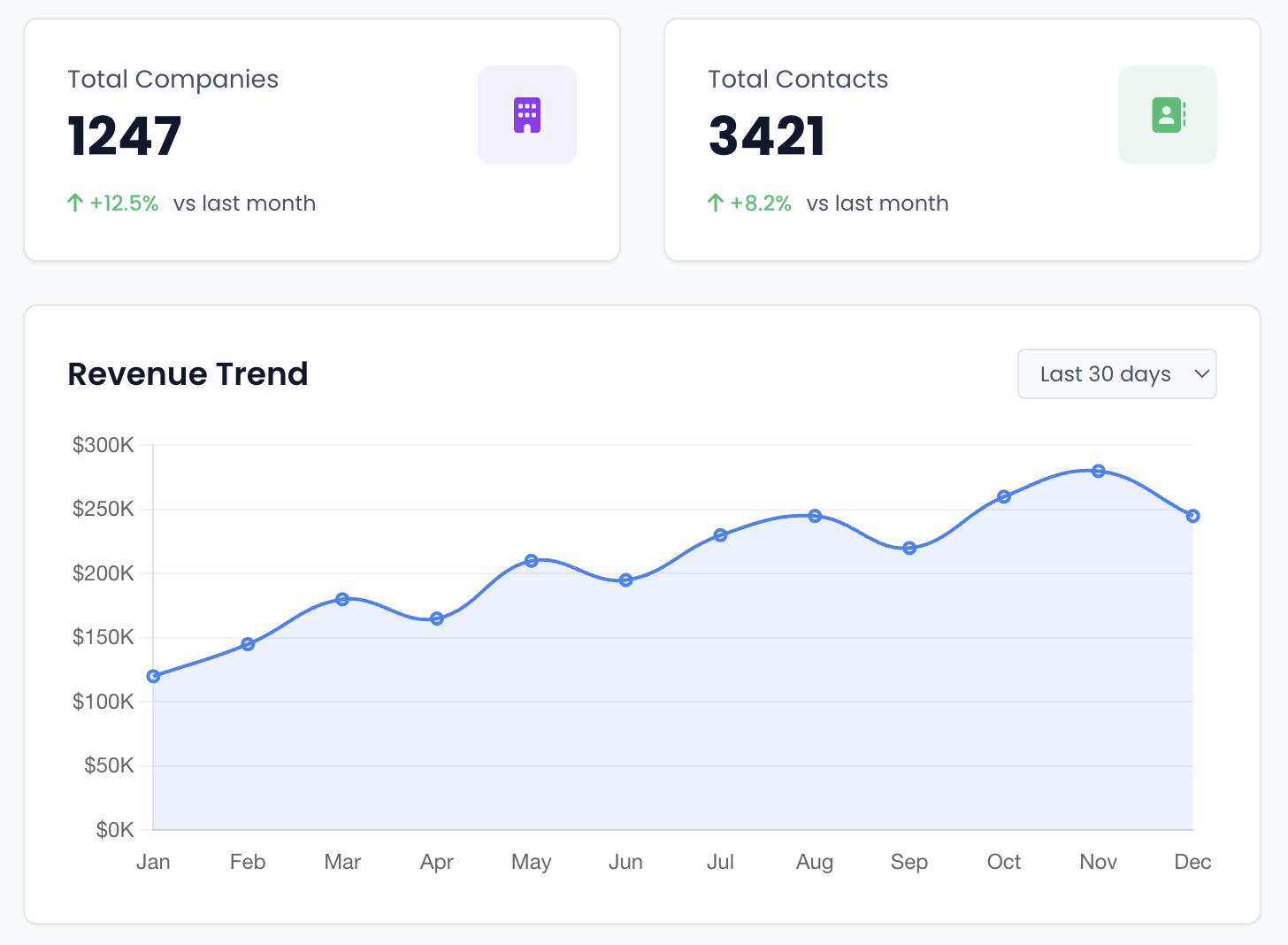Click the green up arrow beside +12.5%
Screen dimensions: 1288x945
75,204
